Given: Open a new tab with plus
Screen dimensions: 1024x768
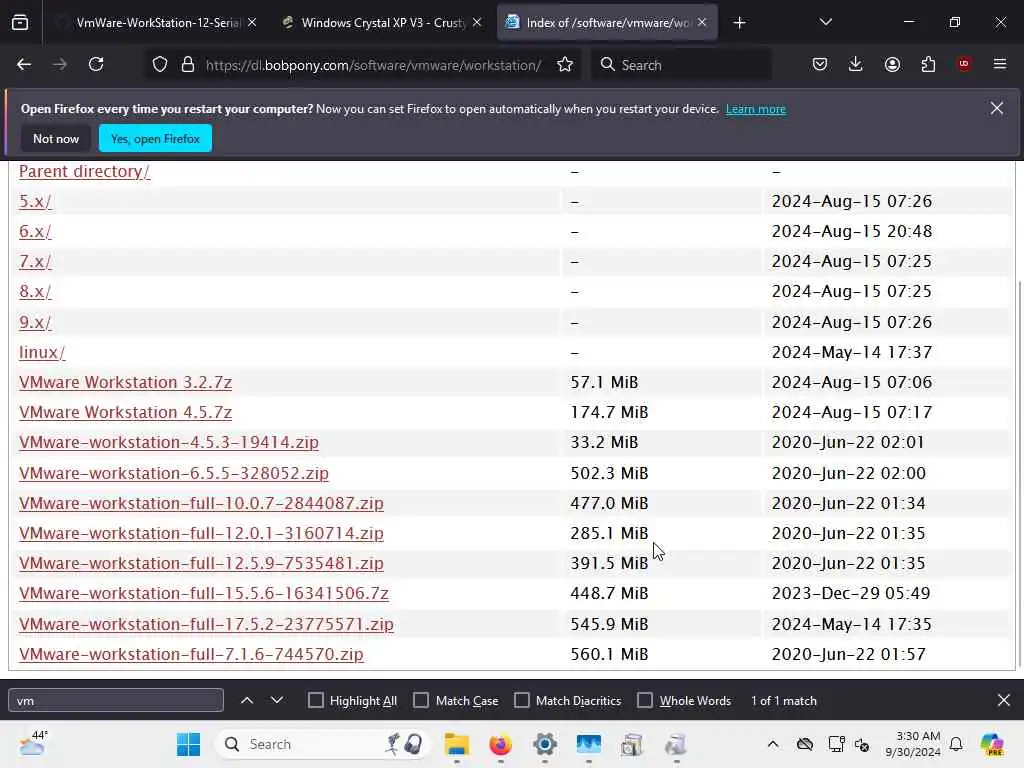Looking at the screenshot, I should pyautogui.click(x=739, y=23).
